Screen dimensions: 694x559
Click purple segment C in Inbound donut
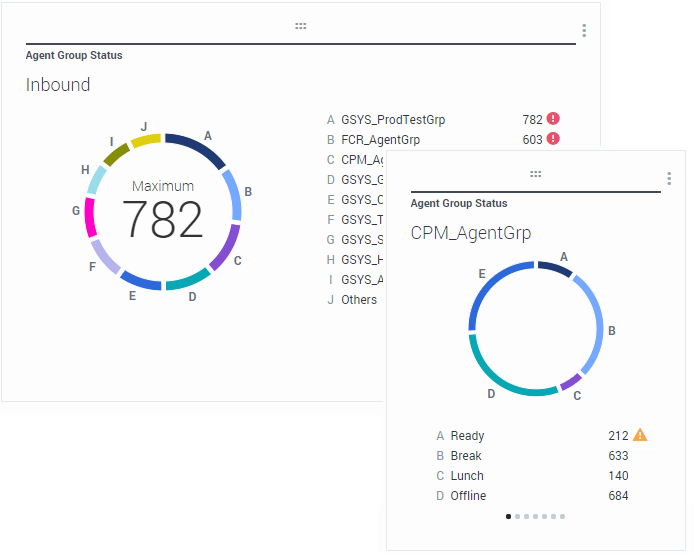[227, 249]
